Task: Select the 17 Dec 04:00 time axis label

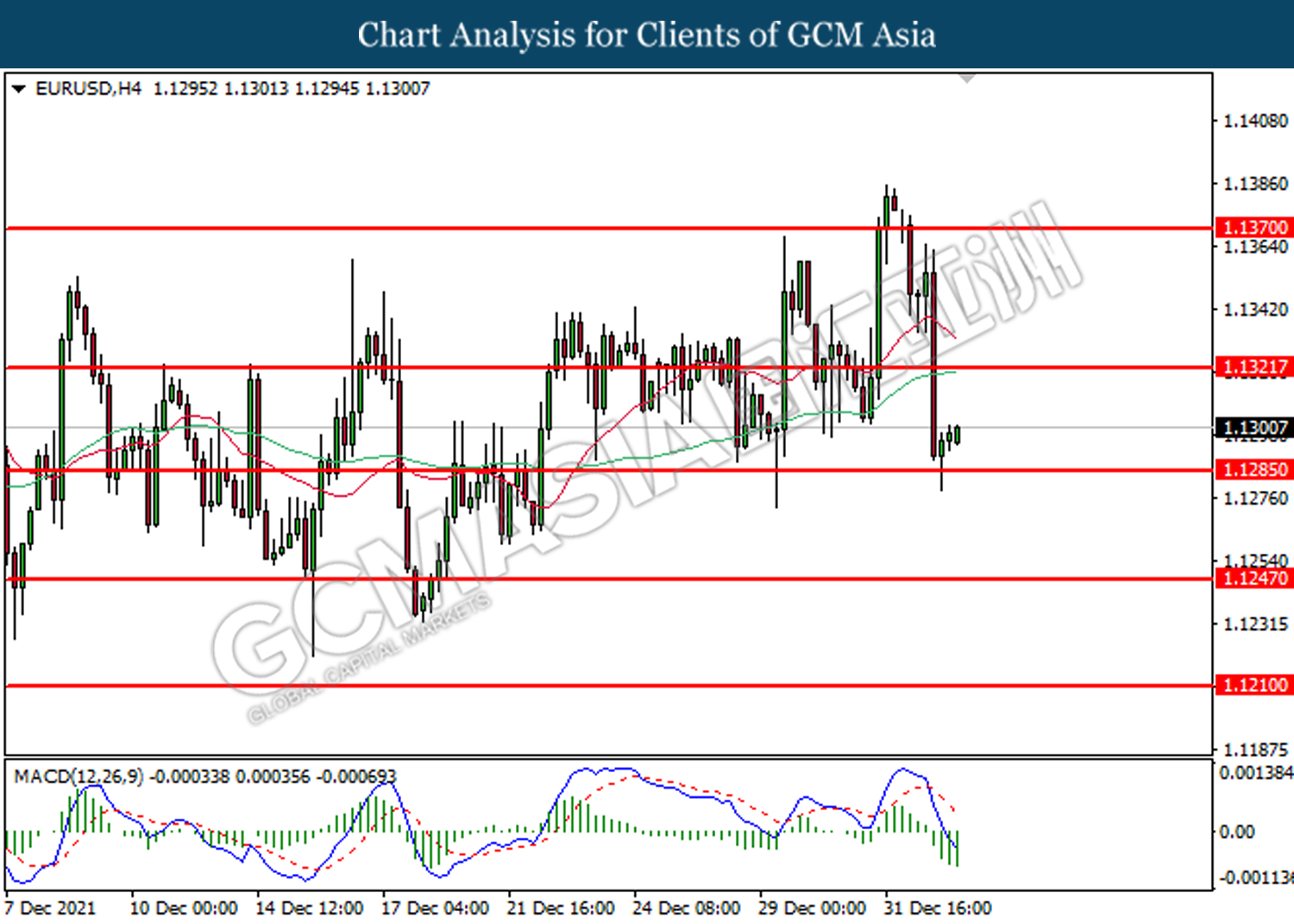Action: pyautogui.click(x=436, y=908)
